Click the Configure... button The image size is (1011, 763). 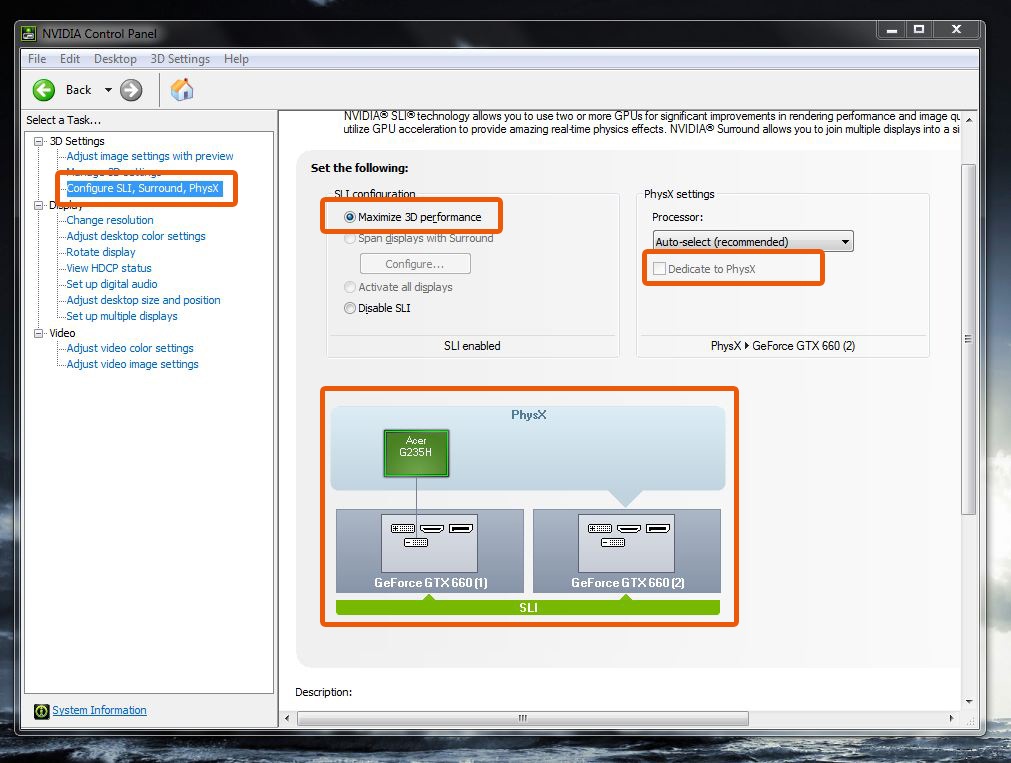[x=415, y=264]
